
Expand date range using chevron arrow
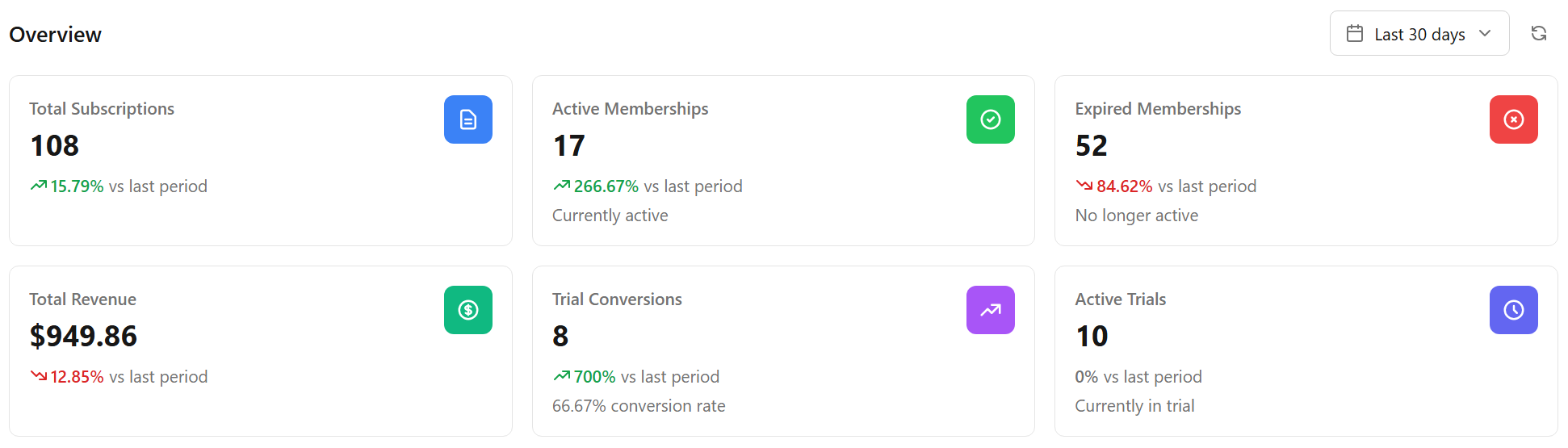1485,34
